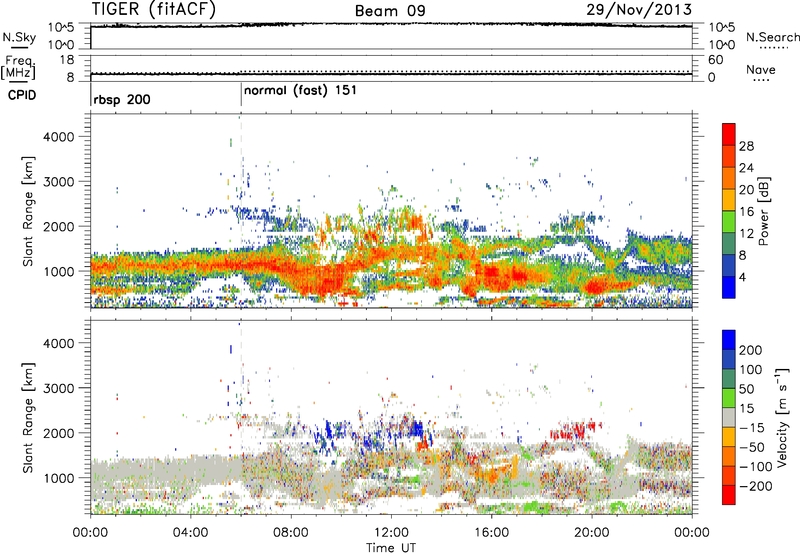Image resolution: width=800 pixels, height=554 pixels.
Task: Click the 'Freq. [MHz]' axis label
Action: click(x=18, y=67)
